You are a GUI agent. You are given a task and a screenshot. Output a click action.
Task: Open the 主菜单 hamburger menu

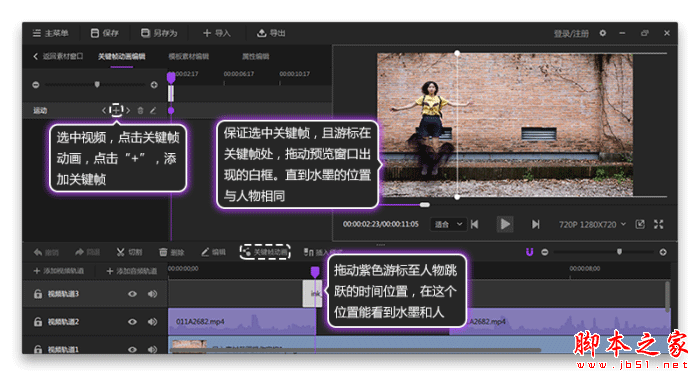coord(50,33)
